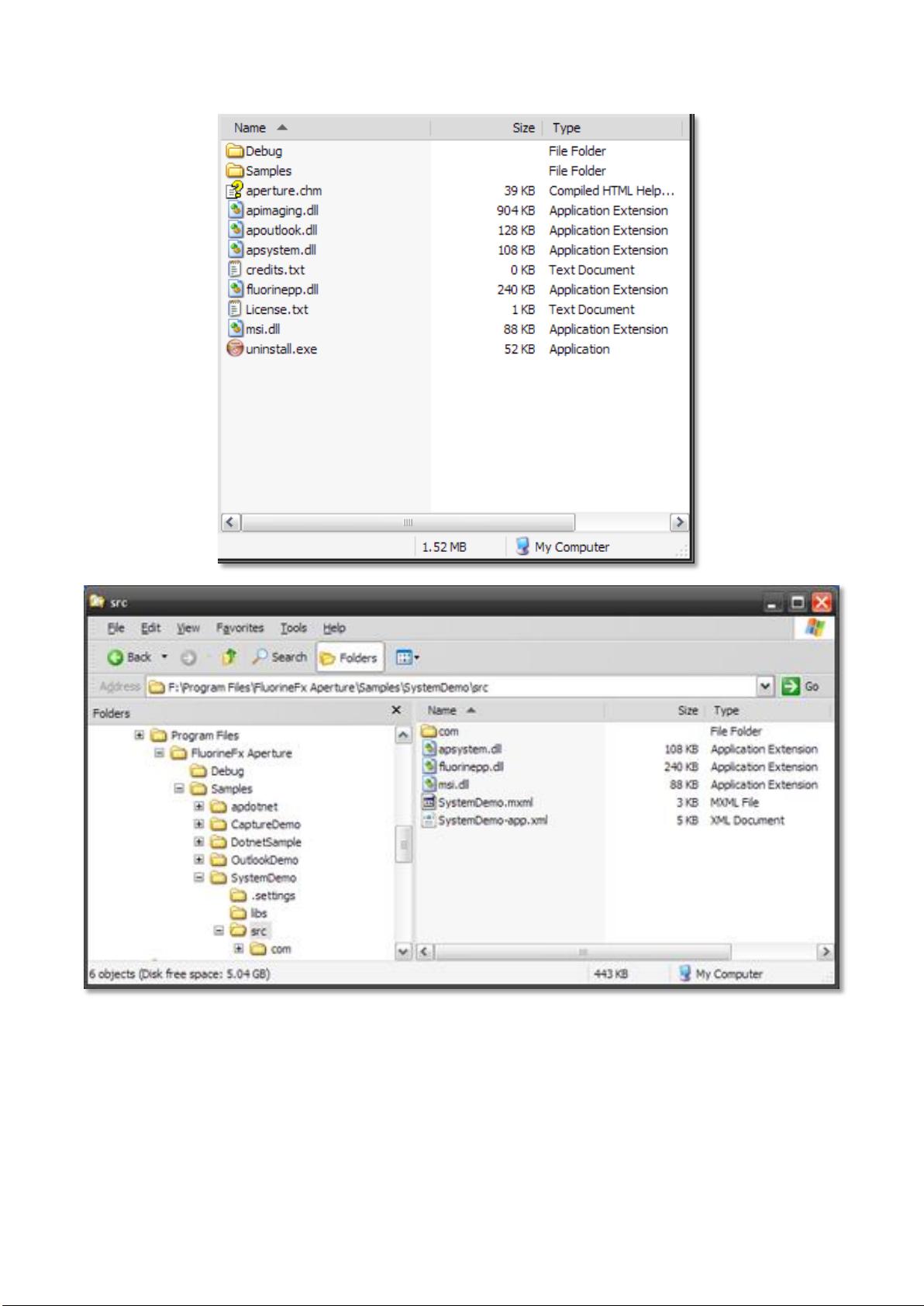Select fluorinepp.dll icon in upper file list
Screen dimensions: 924x1306
pos(236,289)
